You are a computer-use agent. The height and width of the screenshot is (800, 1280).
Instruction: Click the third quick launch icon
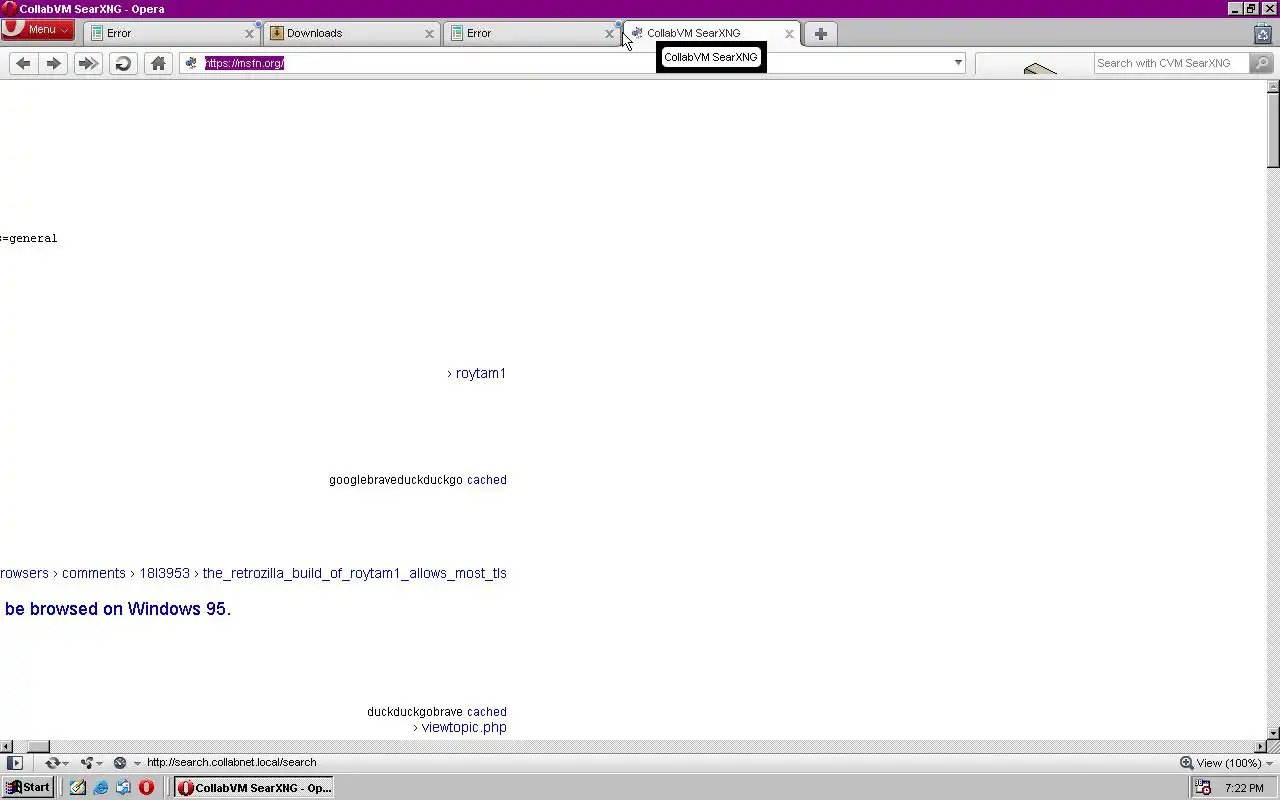pyautogui.click(x=123, y=787)
